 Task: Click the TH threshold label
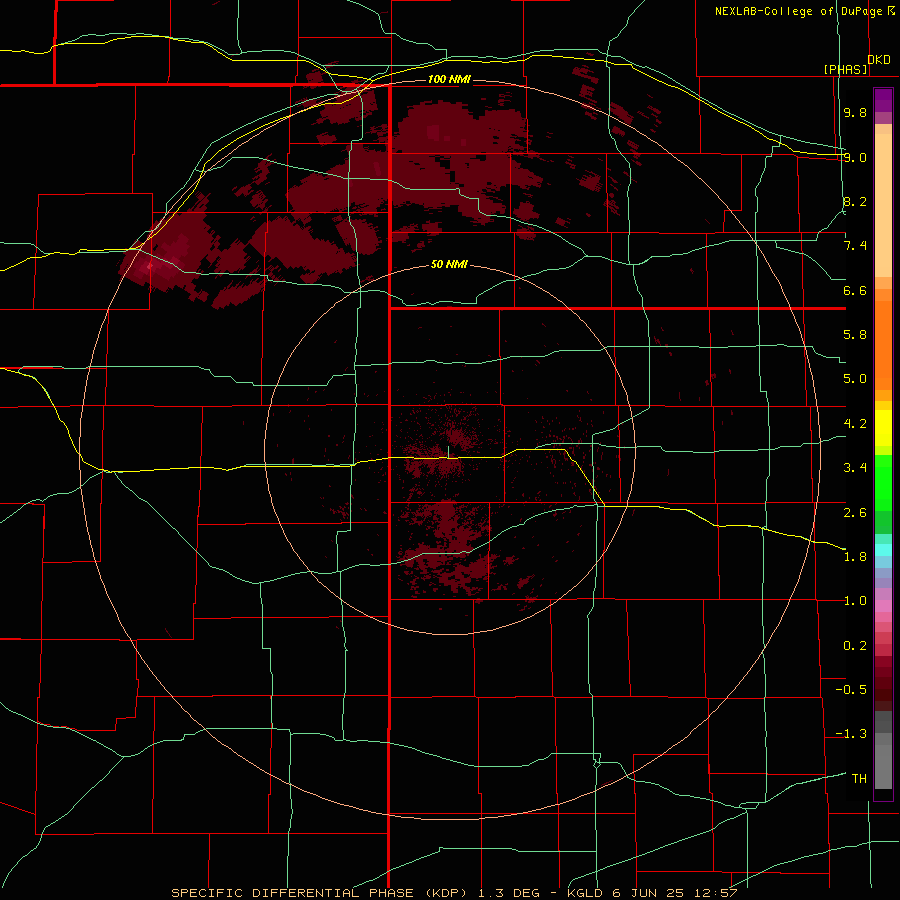859,779
